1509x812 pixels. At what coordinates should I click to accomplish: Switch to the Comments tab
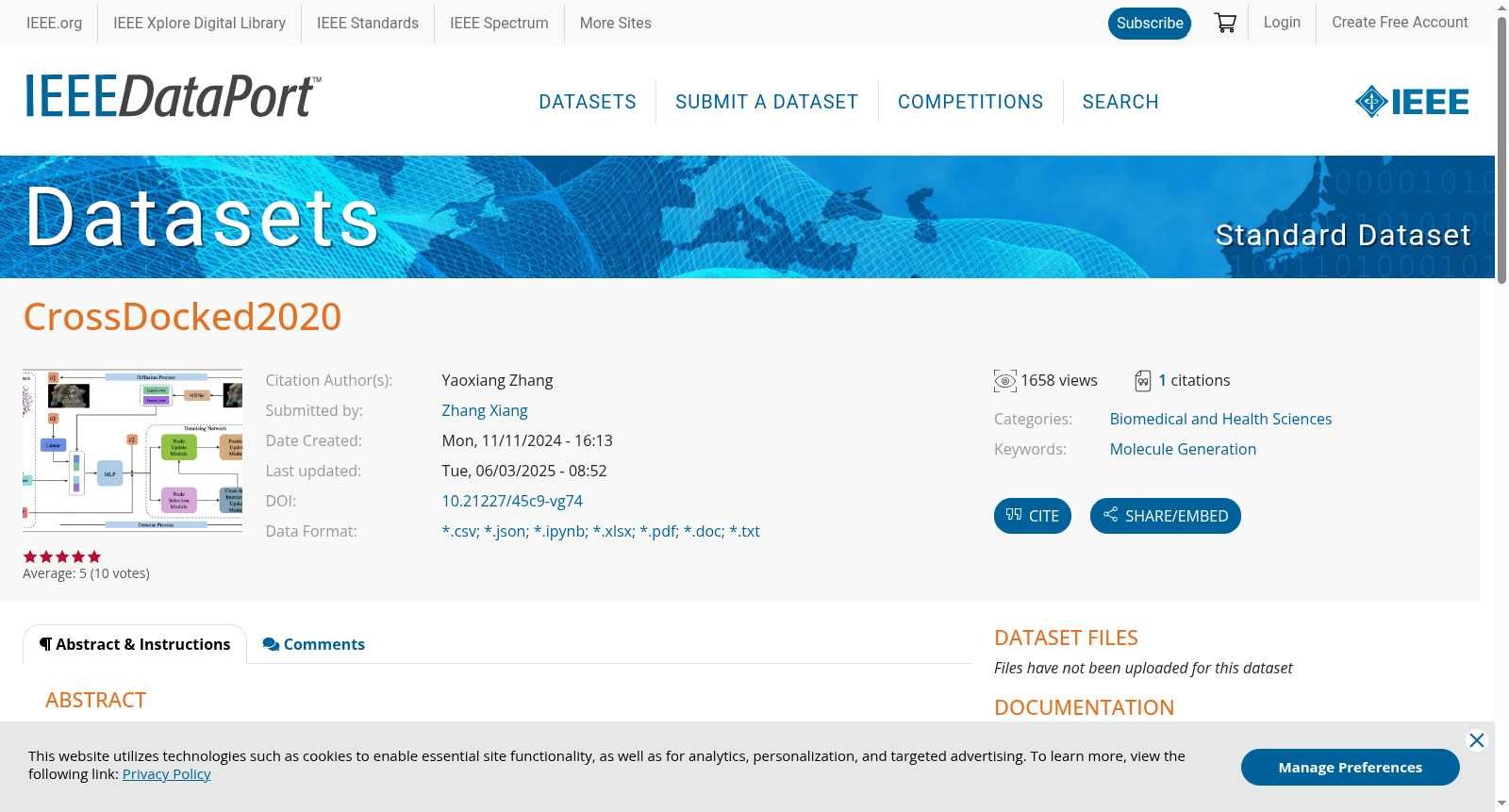[x=314, y=644]
